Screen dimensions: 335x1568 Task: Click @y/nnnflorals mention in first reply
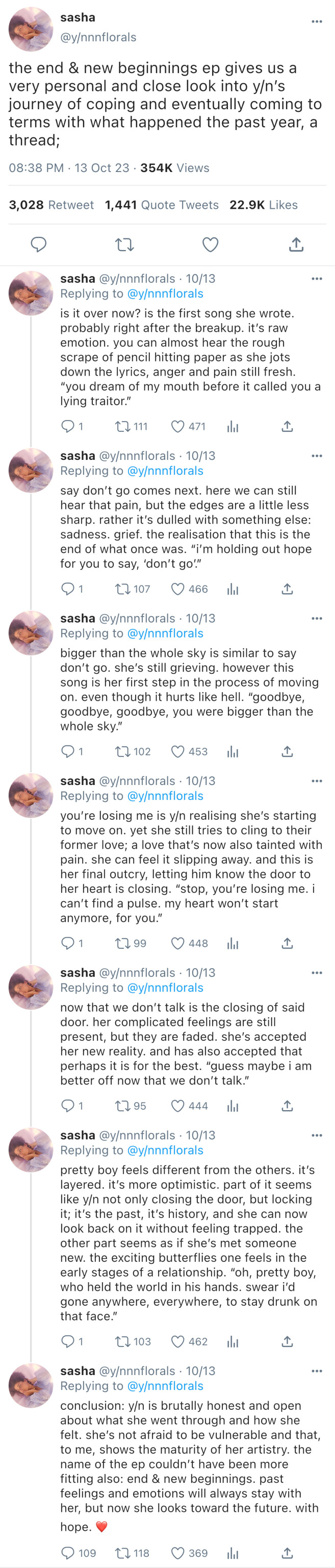click(165, 293)
